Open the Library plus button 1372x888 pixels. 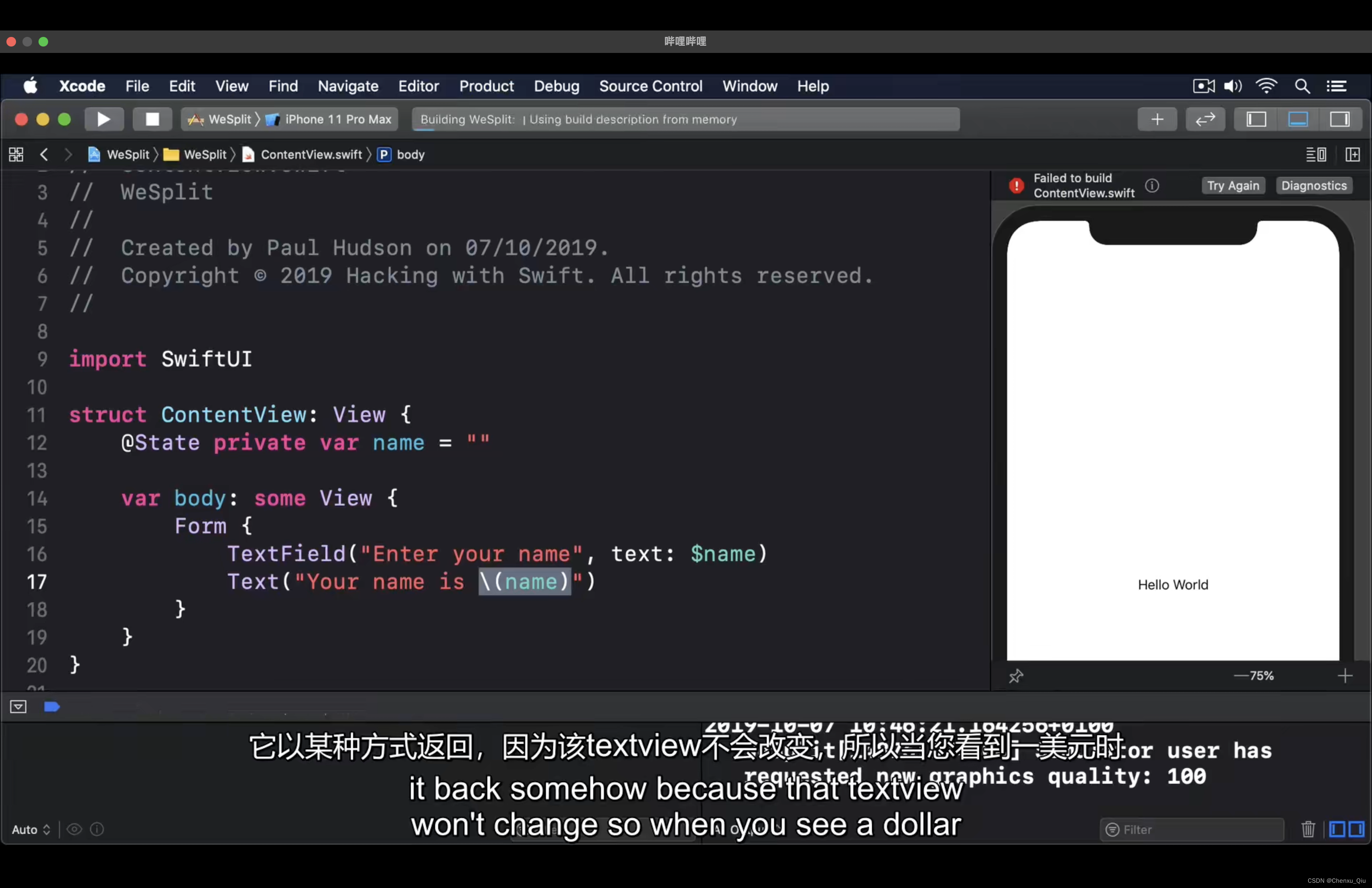coord(1157,119)
